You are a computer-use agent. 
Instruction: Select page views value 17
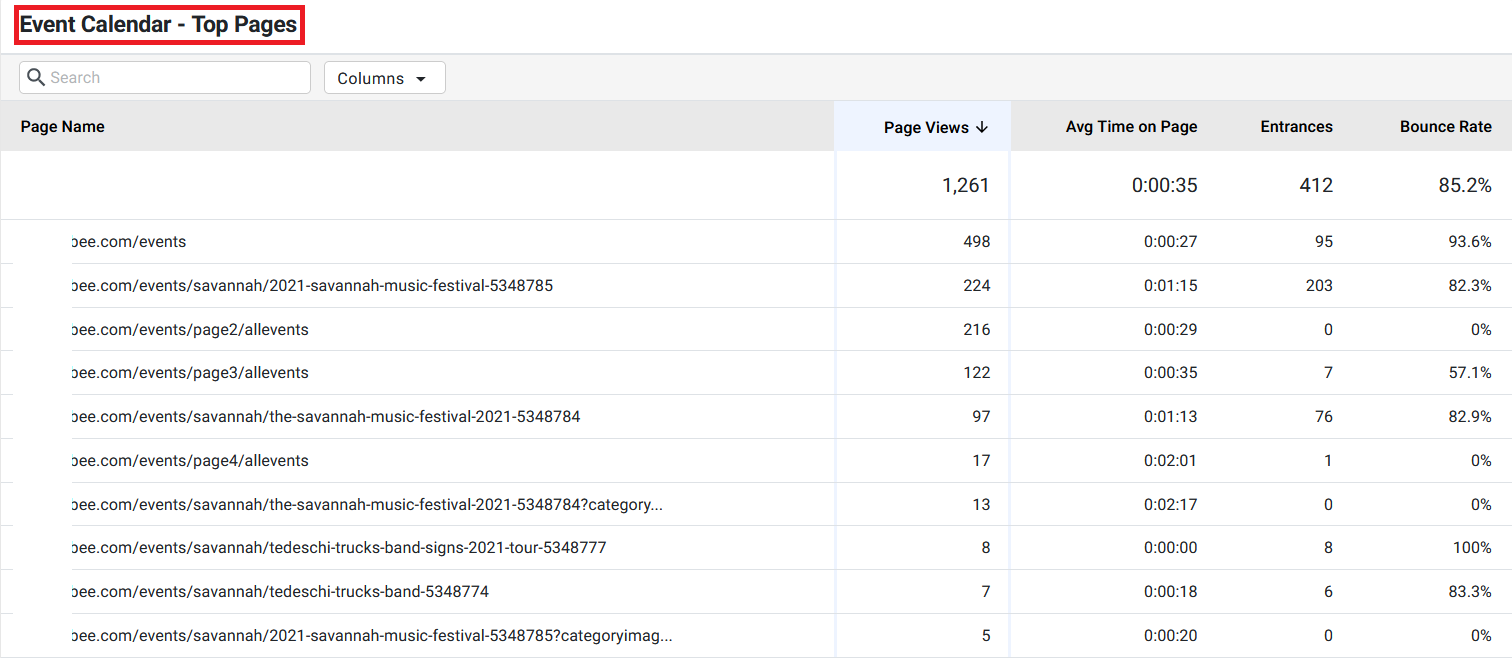coord(981,461)
